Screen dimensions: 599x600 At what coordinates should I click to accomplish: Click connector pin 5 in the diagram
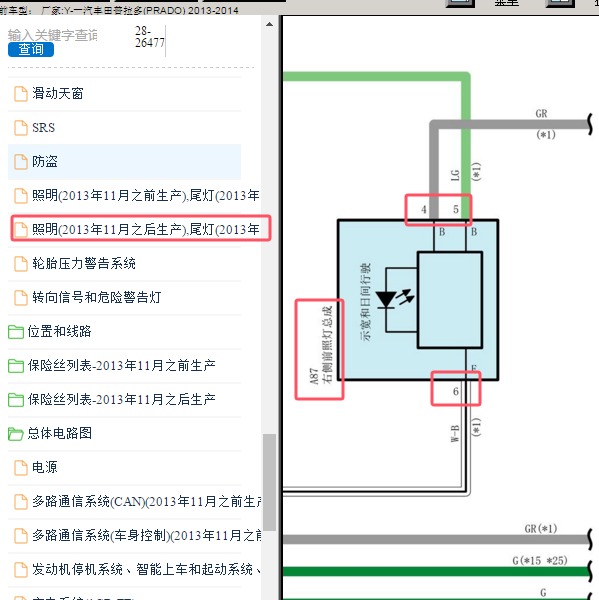(455, 209)
